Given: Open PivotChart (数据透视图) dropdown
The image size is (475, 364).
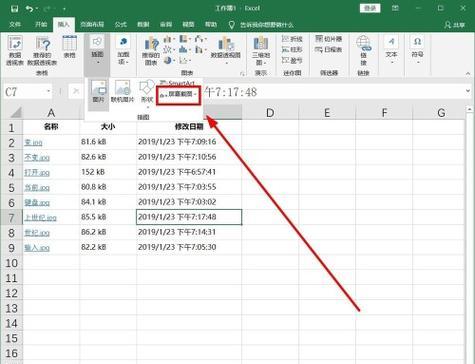Looking at the screenshot, I should click(226, 50).
